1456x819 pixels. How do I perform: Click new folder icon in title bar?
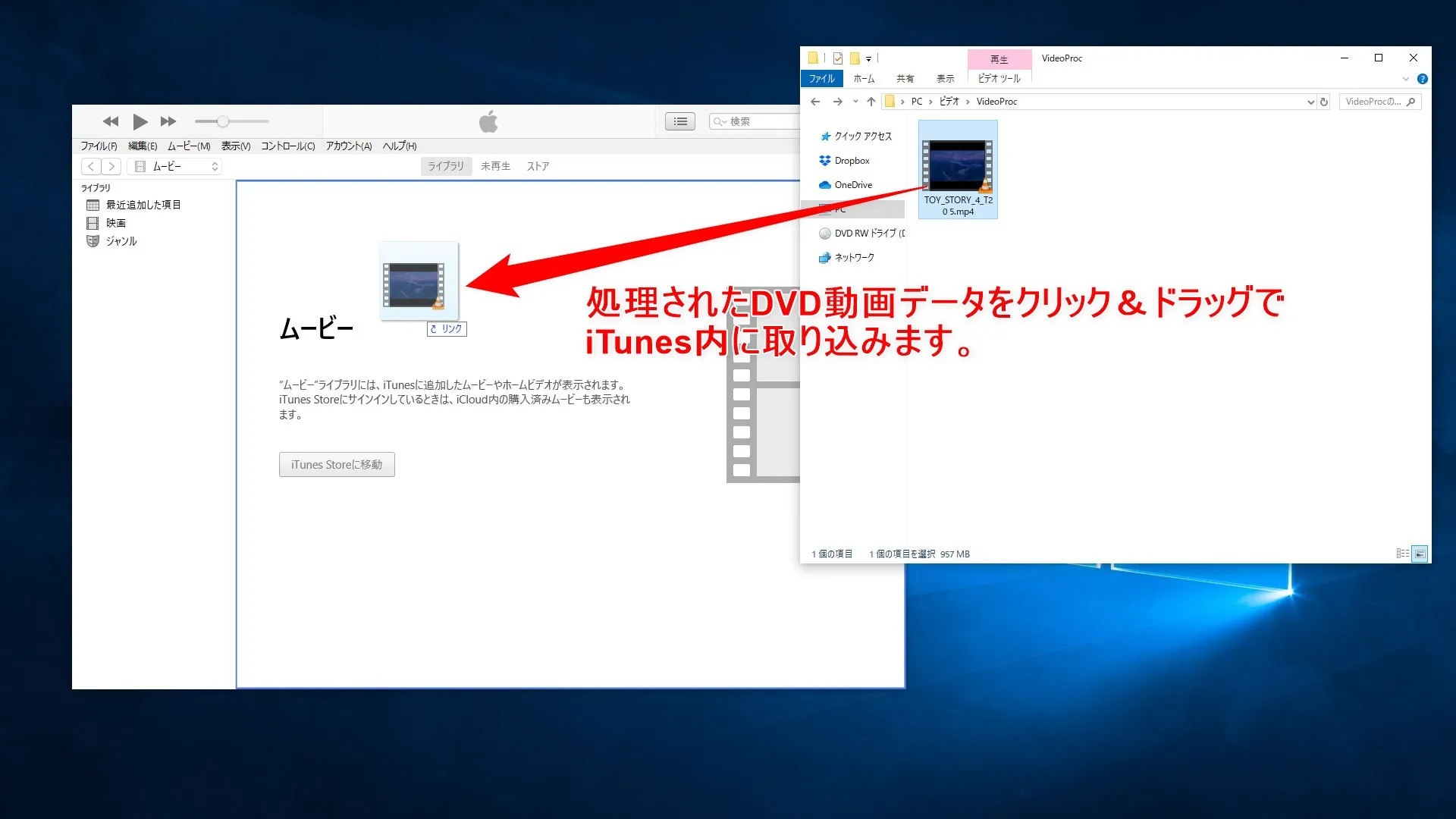(x=855, y=58)
